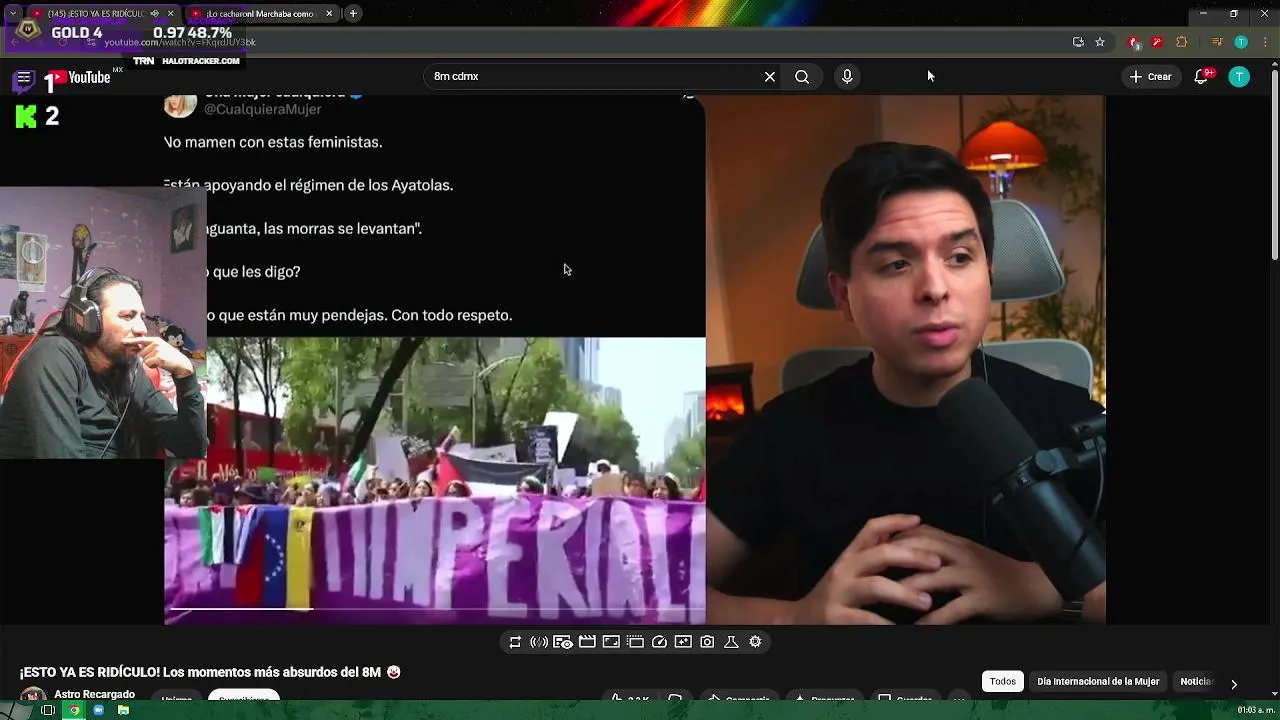Select the "Todos" filter chip

[1002, 682]
